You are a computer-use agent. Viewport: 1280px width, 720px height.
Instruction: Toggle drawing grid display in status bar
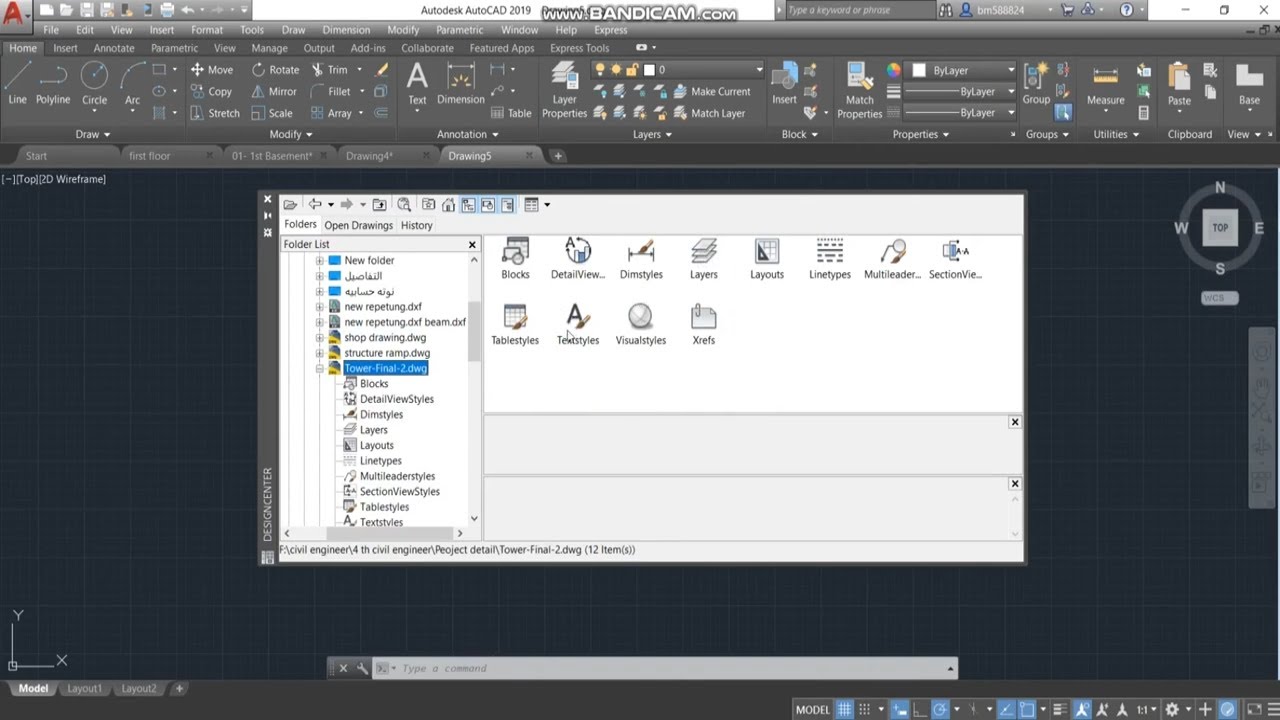click(x=845, y=709)
